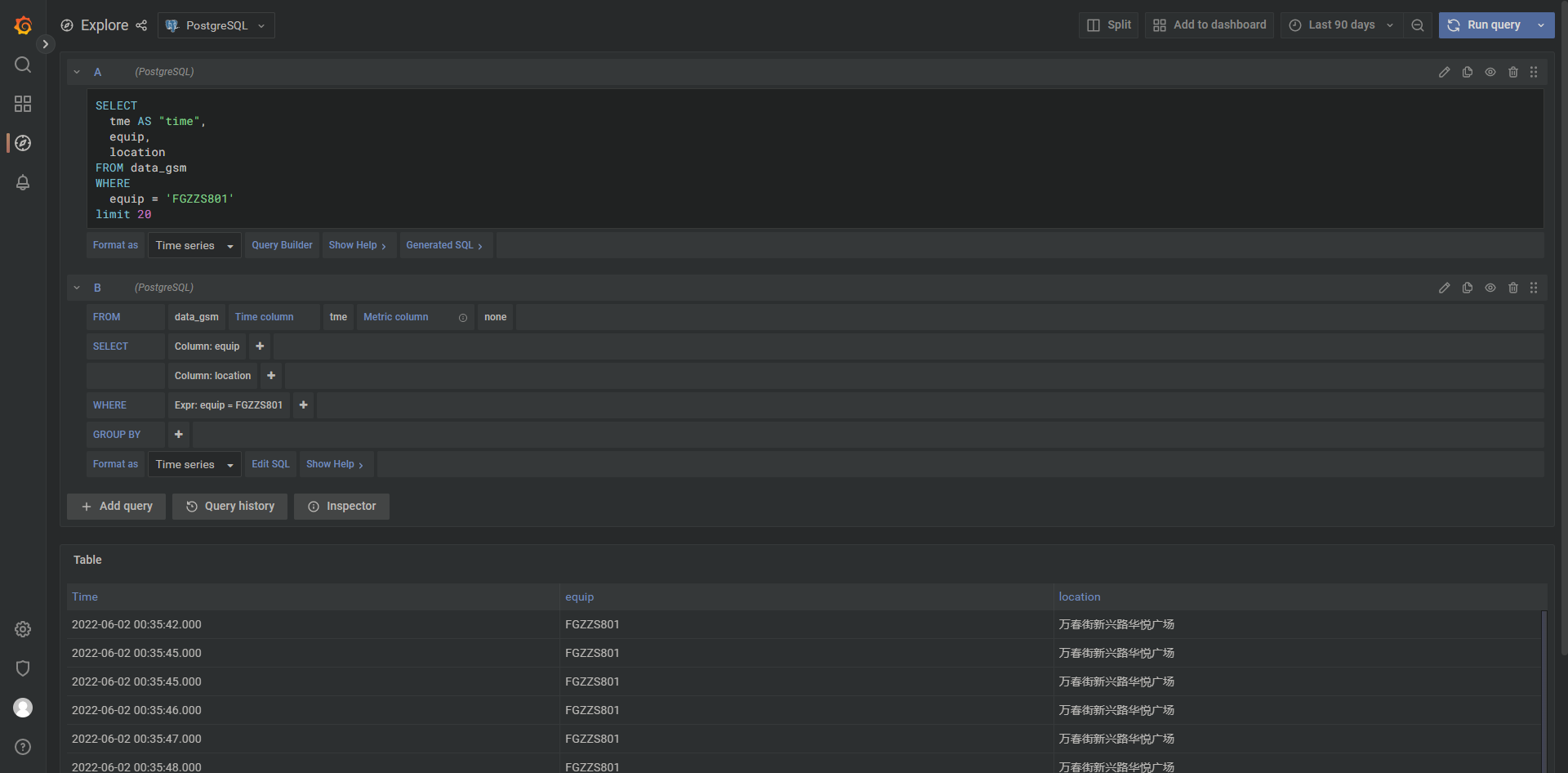Open the Alerting bell icon
The height and width of the screenshot is (773, 1568).
click(x=23, y=182)
